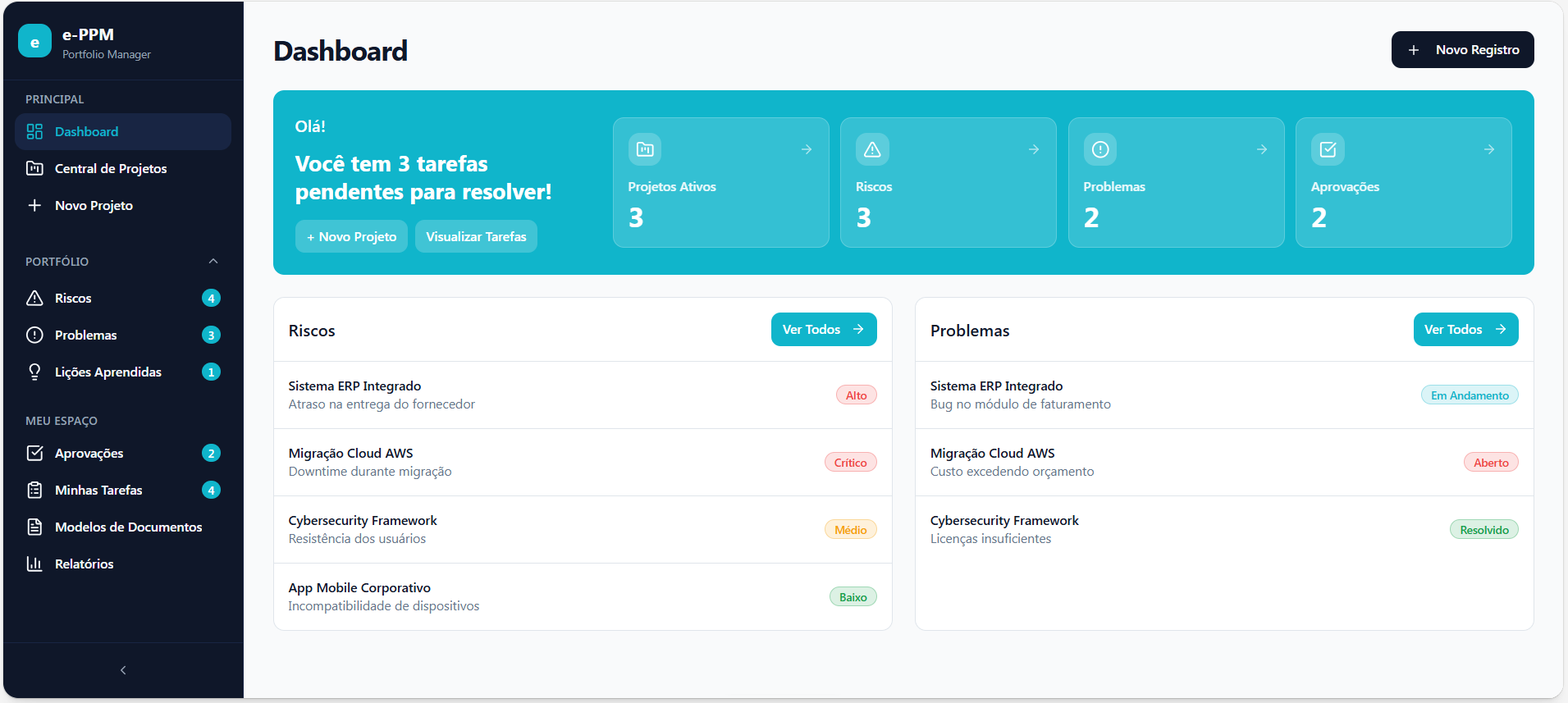Open Riscos warning triangle icon in sidebar
The width and height of the screenshot is (1568, 703).
click(x=34, y=298)
